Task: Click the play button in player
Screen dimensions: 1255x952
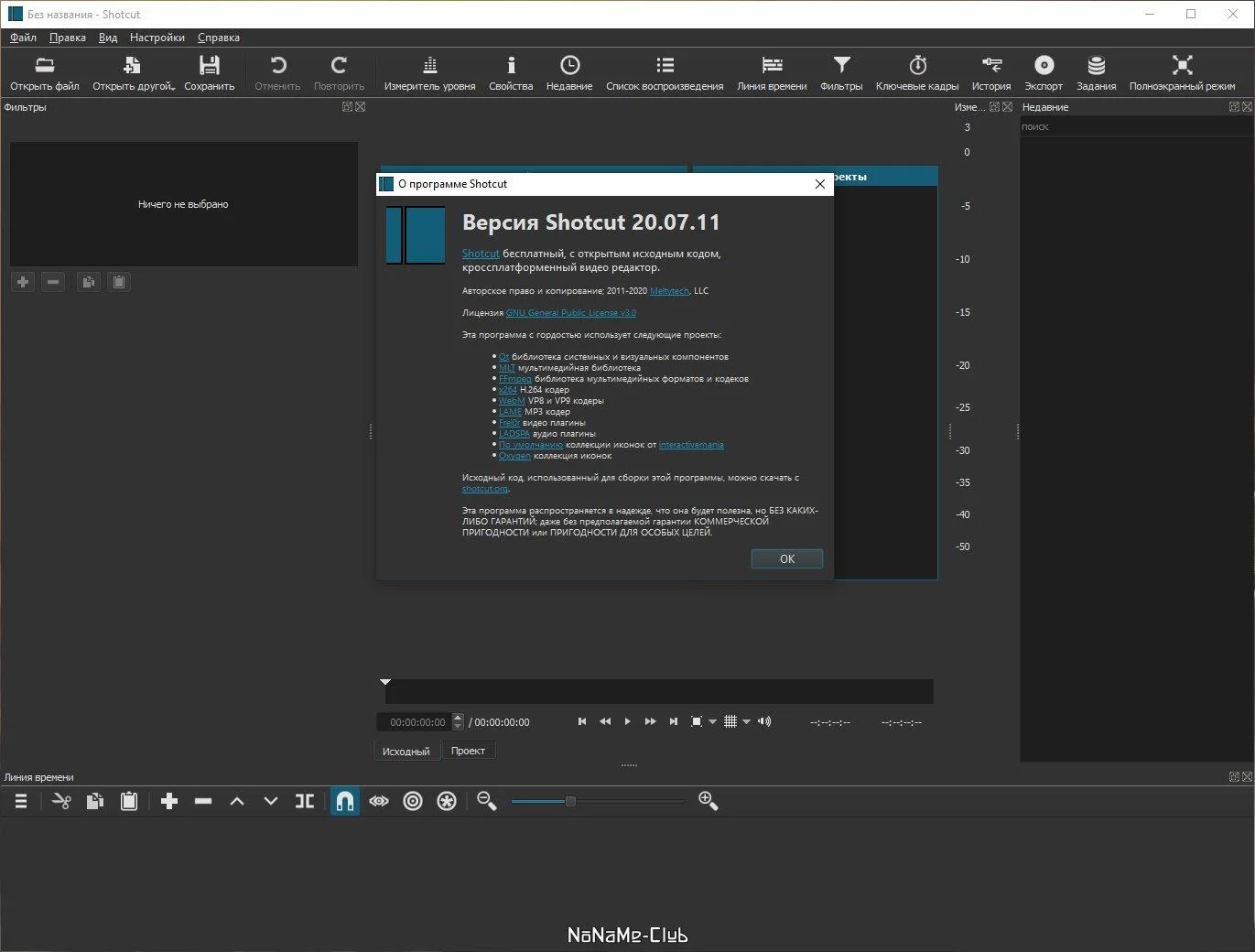Action: 627,721
